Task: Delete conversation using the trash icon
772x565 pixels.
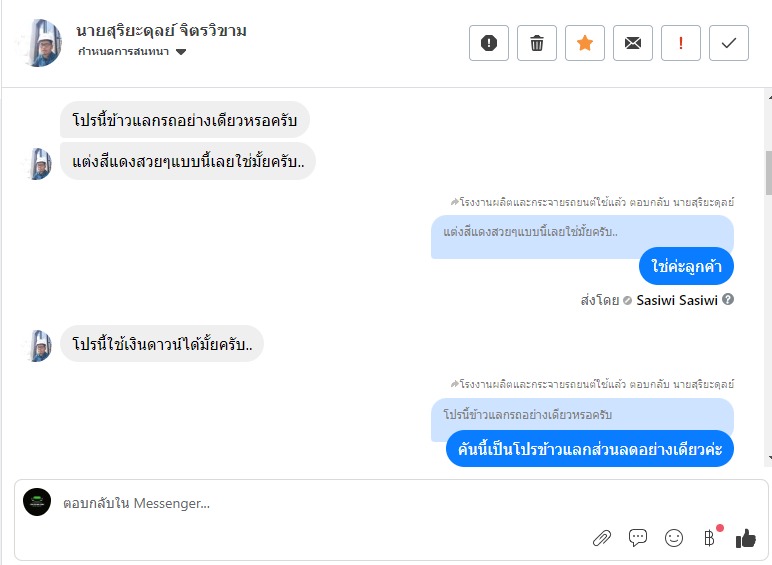Action: click(x=537, y=43)
